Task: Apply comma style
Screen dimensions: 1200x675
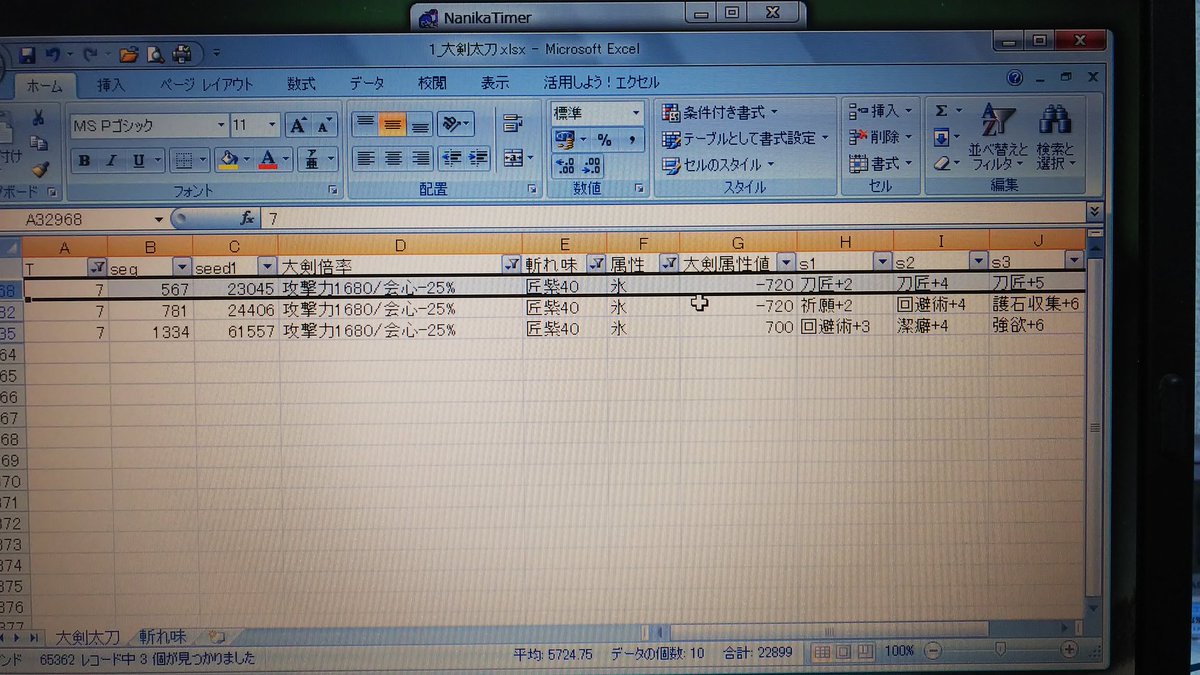Action: click(631, 140)
